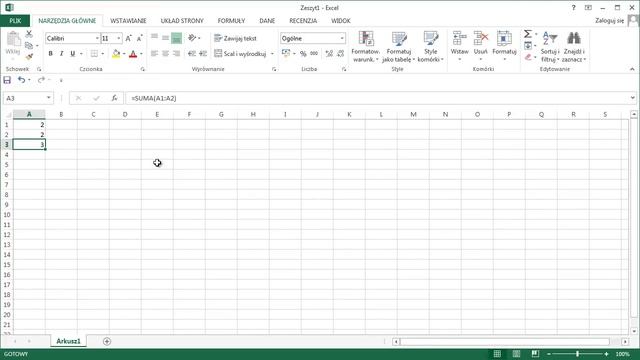Open font name Calibri dropdown

click(97, 38)
